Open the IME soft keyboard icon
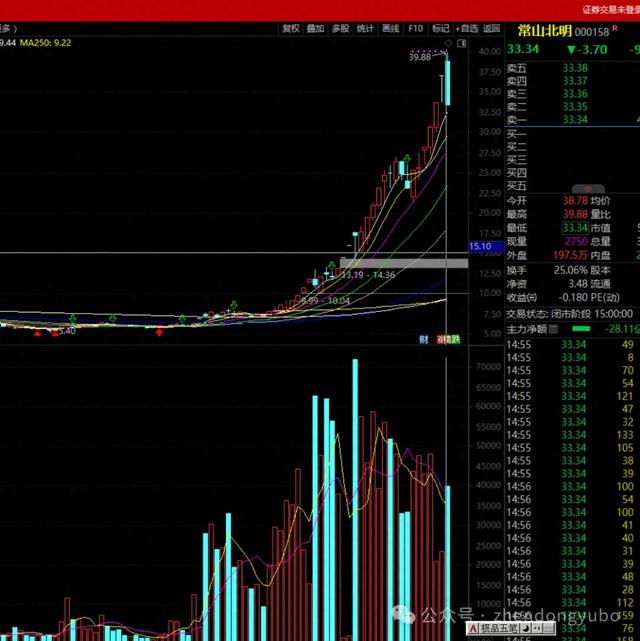The image size is (640, 641). coord(549,628)
